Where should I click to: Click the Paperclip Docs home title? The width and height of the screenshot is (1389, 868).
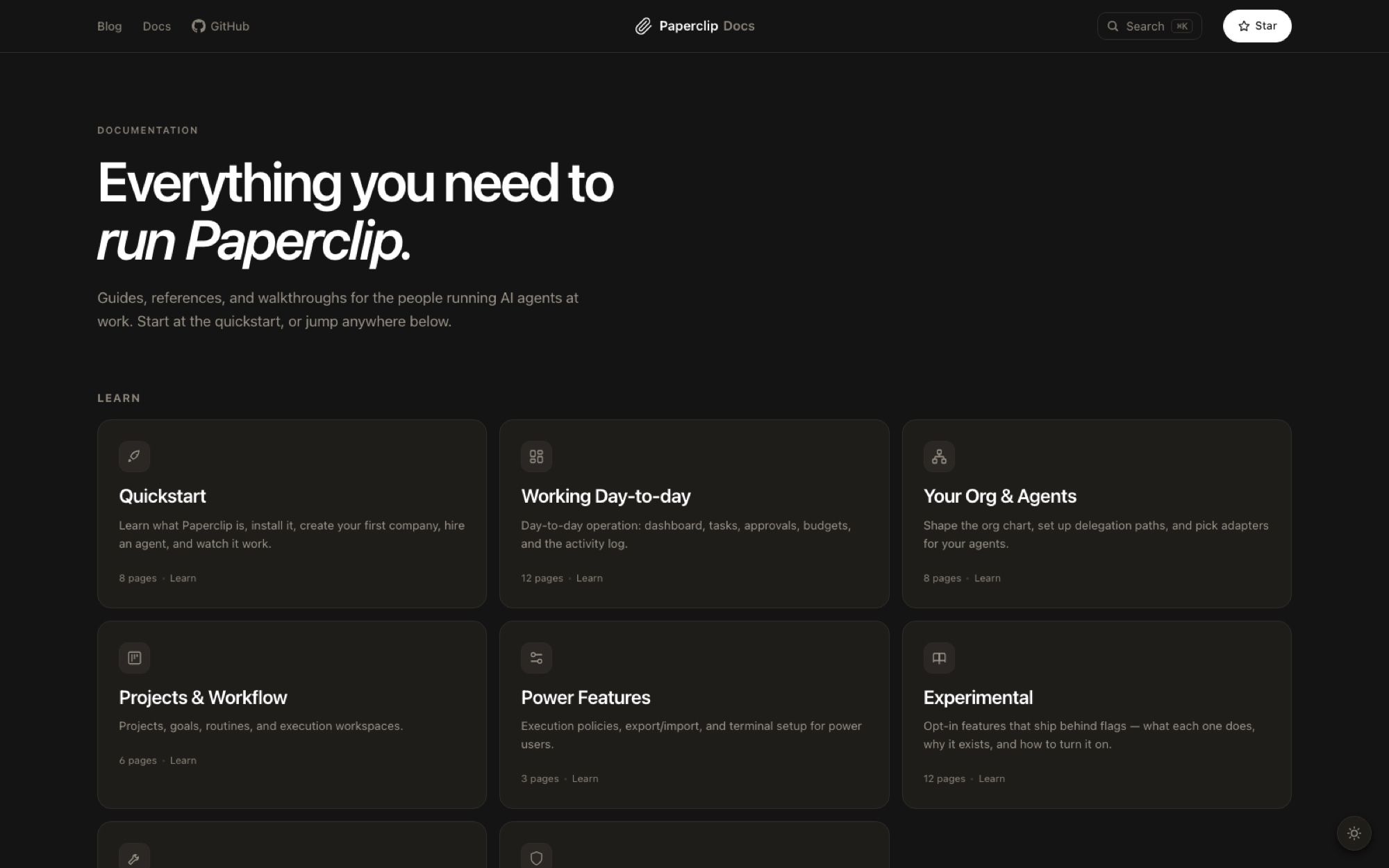point(694,26)
